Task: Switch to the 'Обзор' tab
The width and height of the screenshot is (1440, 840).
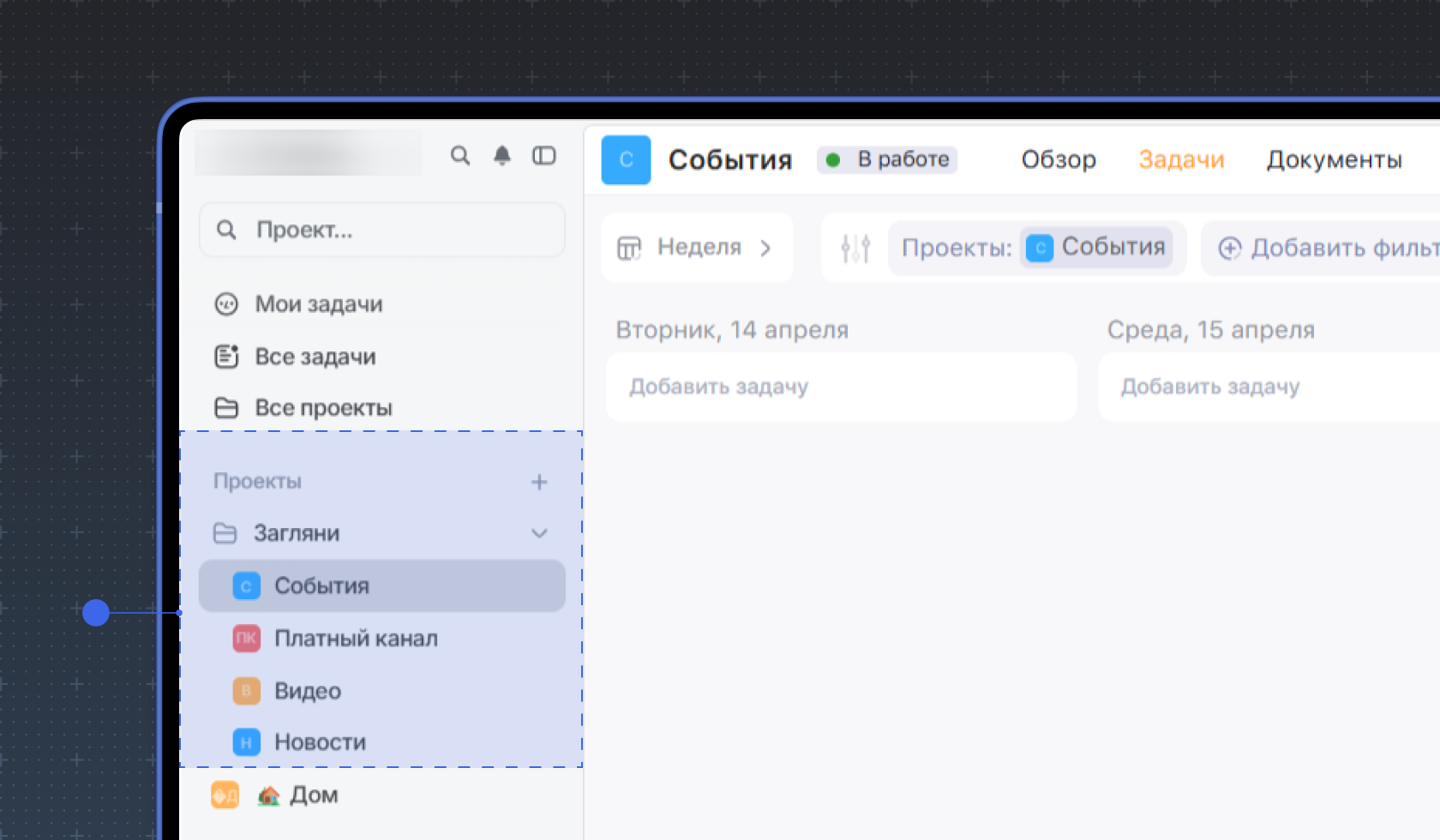Action: coord(1059,159)
